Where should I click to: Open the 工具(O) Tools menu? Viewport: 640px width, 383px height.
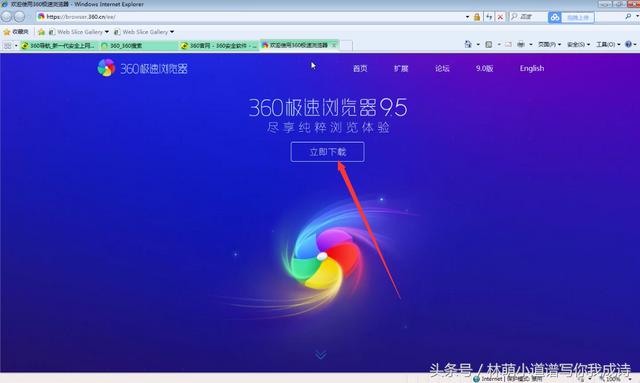coord(608,44)
